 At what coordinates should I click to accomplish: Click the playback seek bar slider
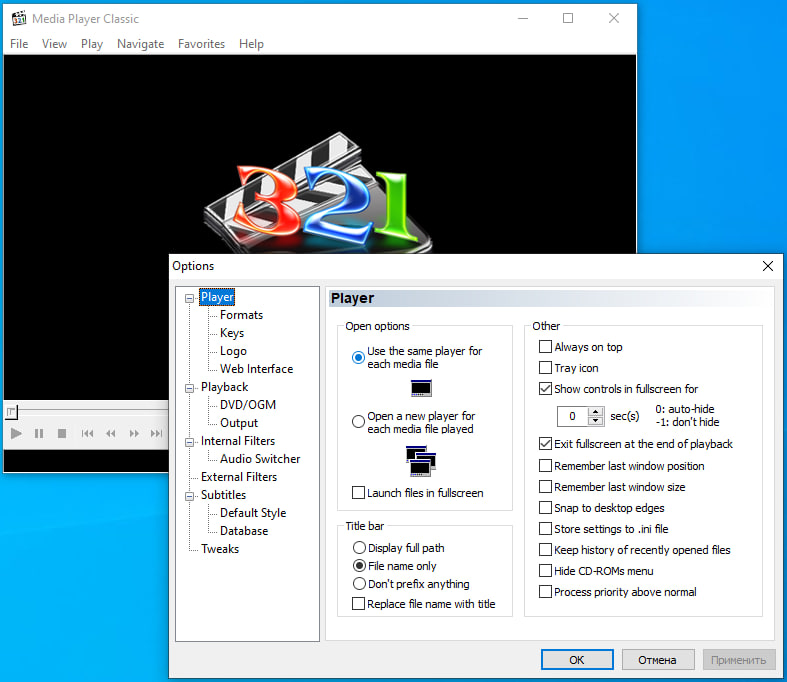[11, 412]
